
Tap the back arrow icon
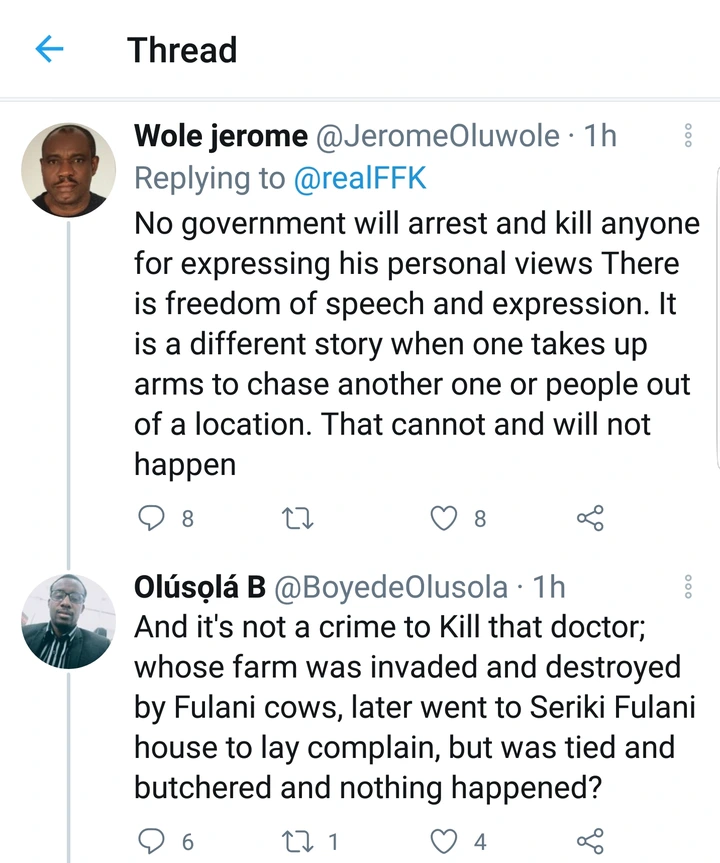click(49, 49)
